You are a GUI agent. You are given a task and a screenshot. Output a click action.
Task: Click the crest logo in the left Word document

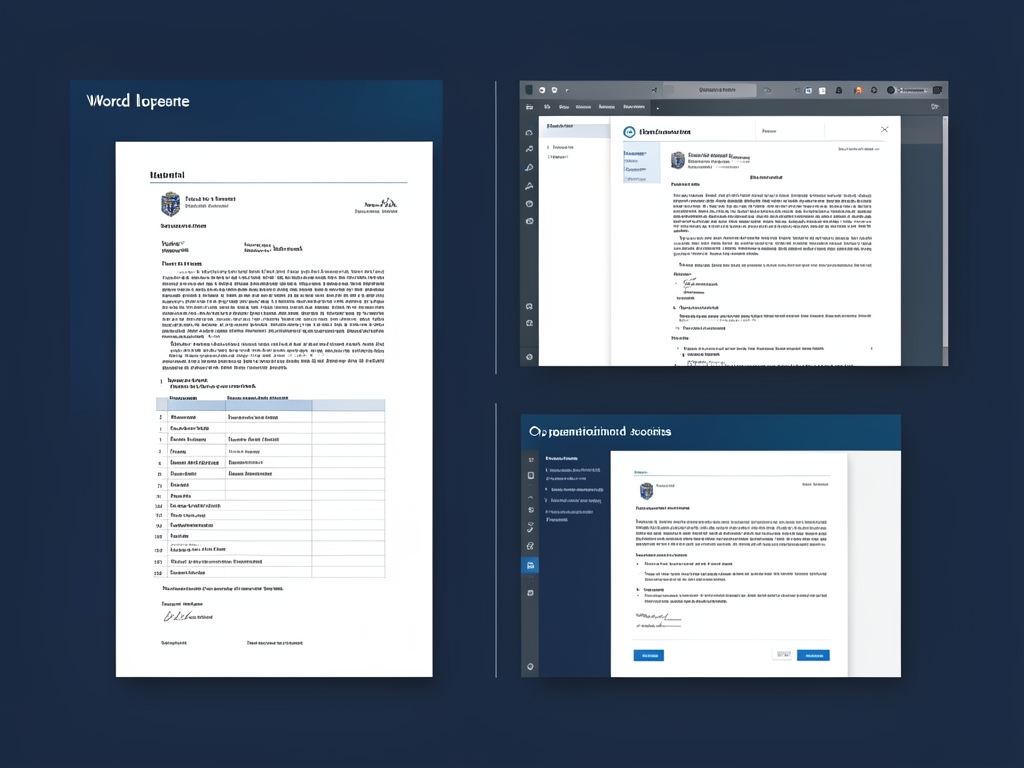[x=170, y=204]
